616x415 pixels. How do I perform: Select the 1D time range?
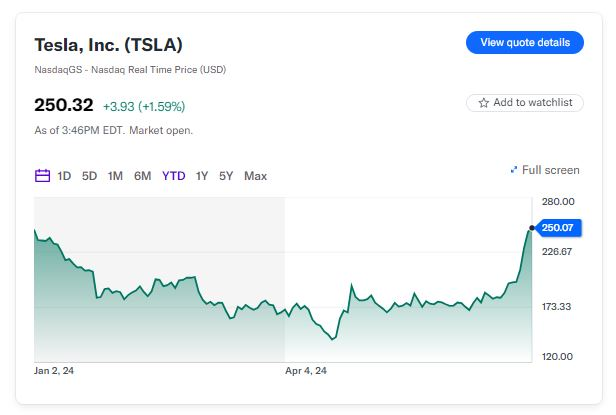click(64, 176)
